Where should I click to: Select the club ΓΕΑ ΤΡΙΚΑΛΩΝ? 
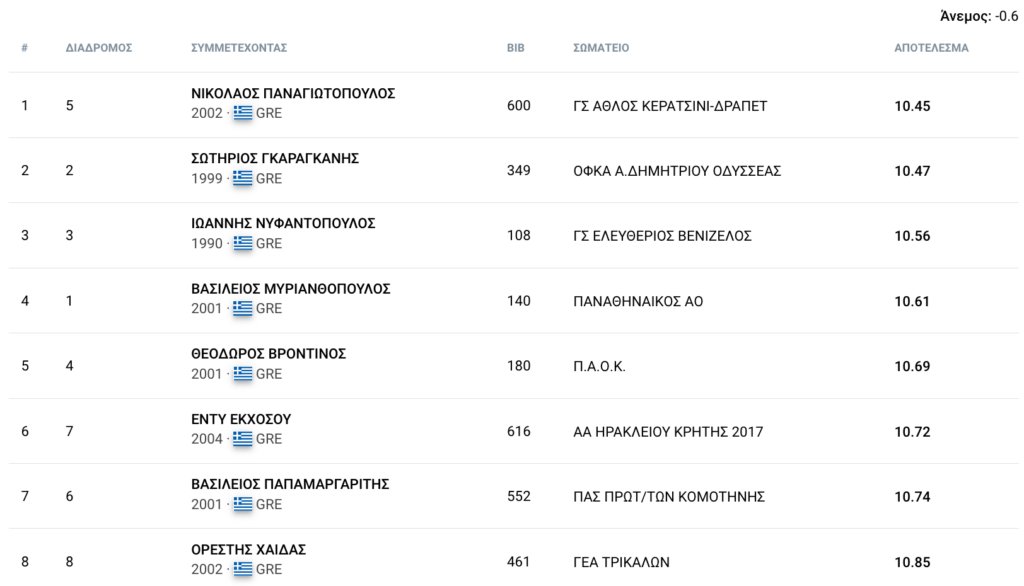pos(621,562)
